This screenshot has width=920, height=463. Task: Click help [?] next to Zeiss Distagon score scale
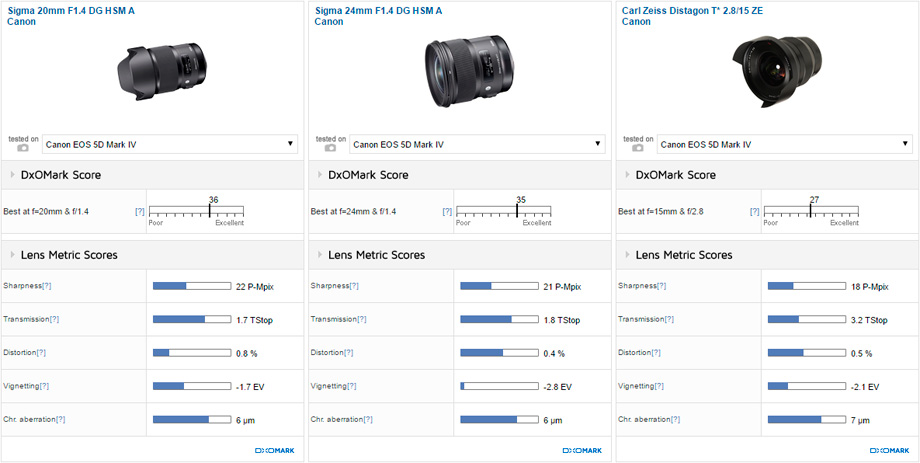coord(755,211)
